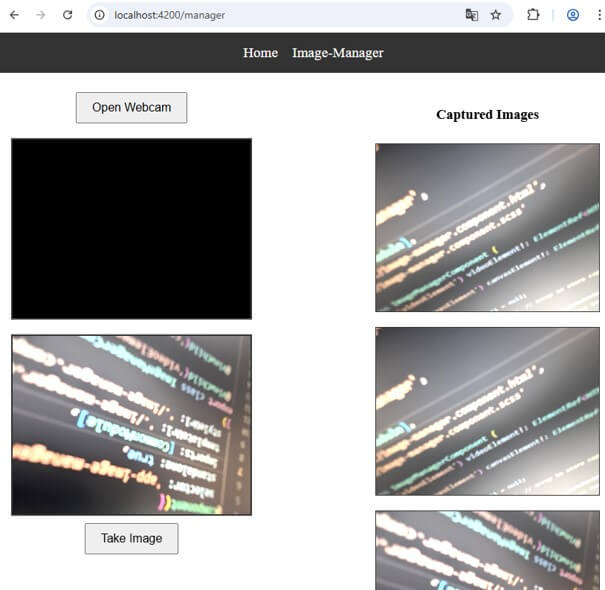Reload the current page
Viewport: 605px width, 590px height.
(68, 15)
